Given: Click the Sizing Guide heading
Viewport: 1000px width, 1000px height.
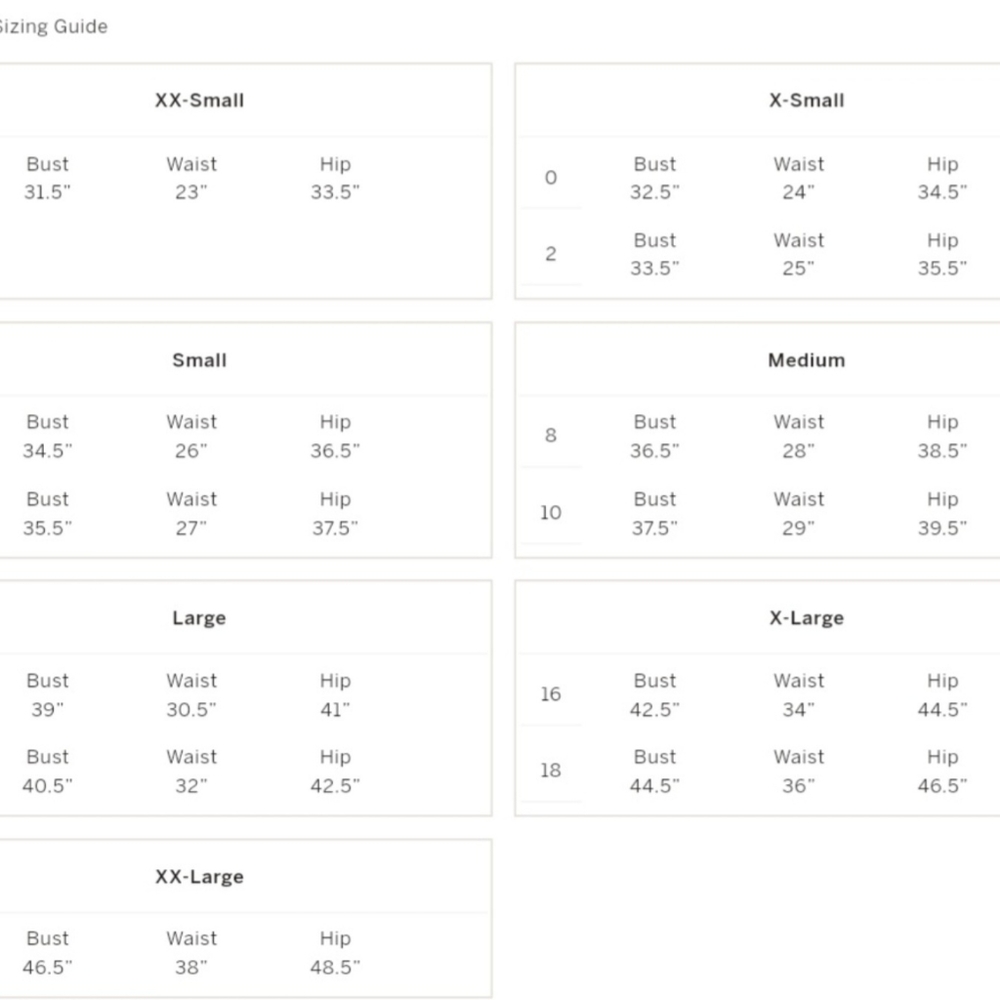Looking at the screenshot, I should click(x=53, y=26).
